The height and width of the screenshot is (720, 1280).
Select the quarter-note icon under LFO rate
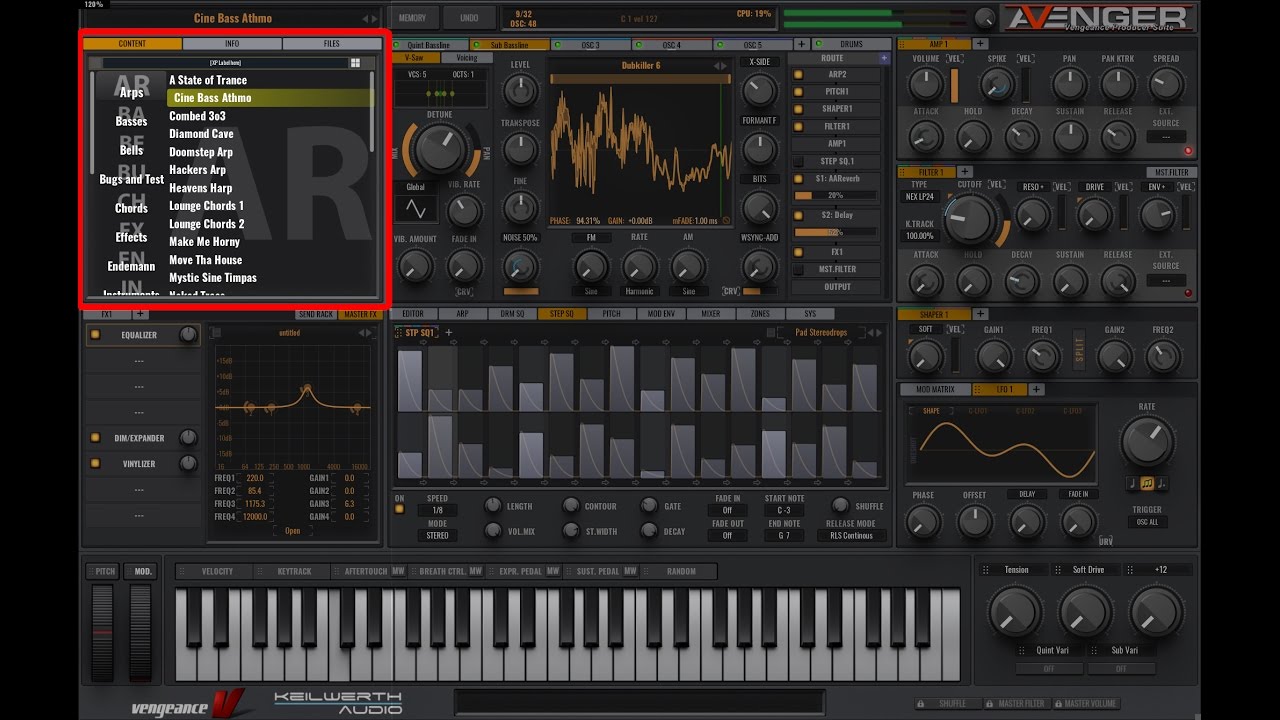coord(1132,483)
